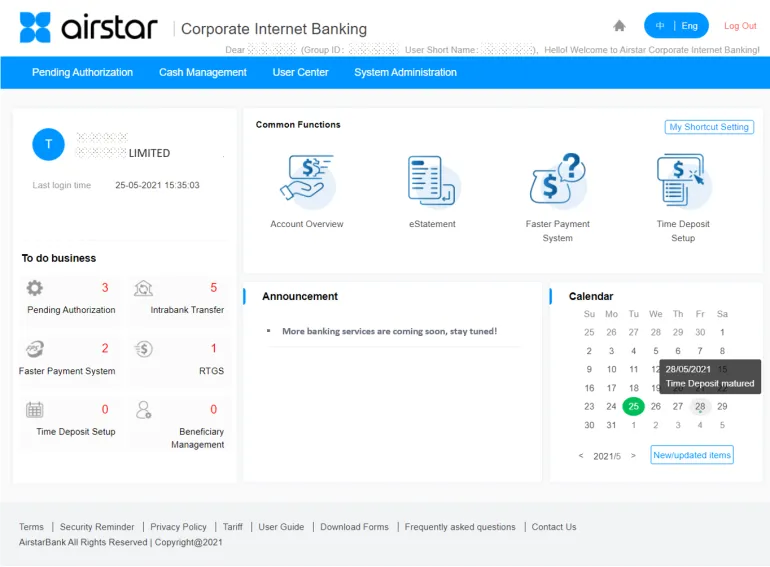770x567 pixels.
Task: Click the Intrabank Transfer count 5
Action: (x=214, y=288)
